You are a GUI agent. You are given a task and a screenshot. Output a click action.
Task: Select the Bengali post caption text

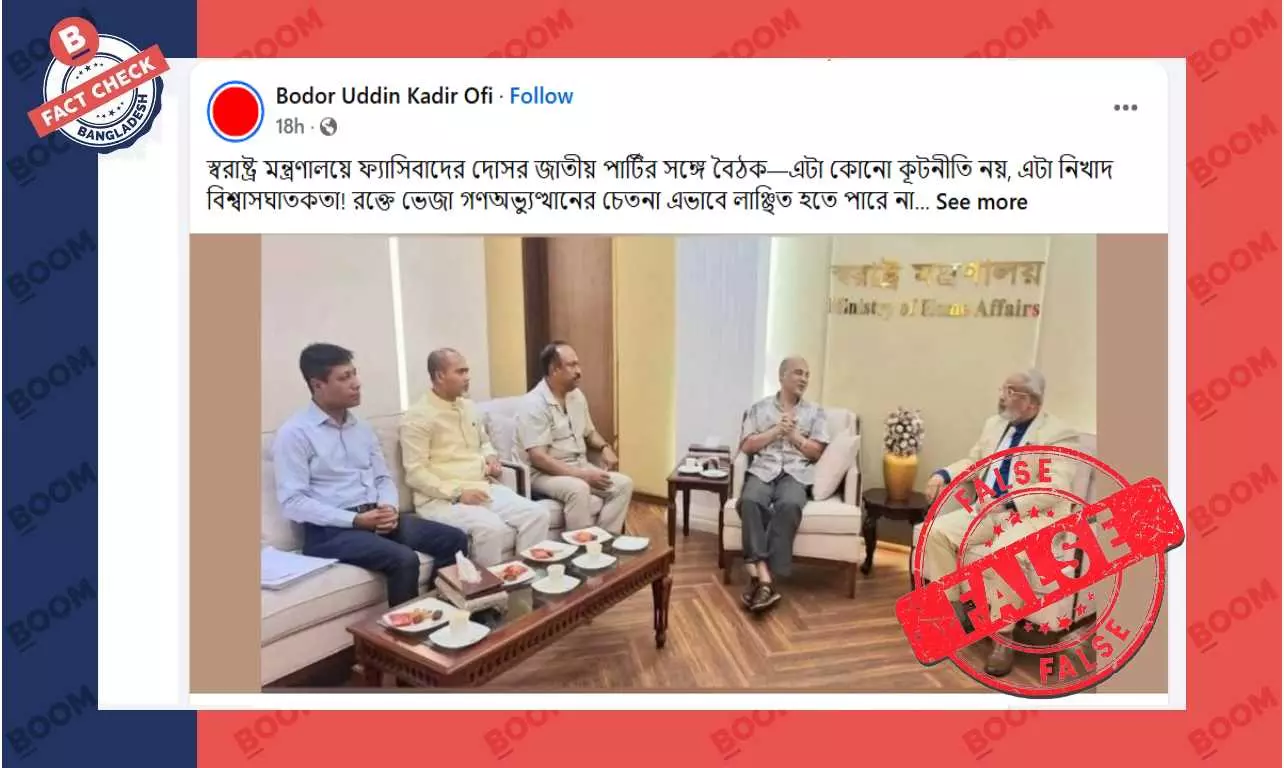tap(650, 186)
